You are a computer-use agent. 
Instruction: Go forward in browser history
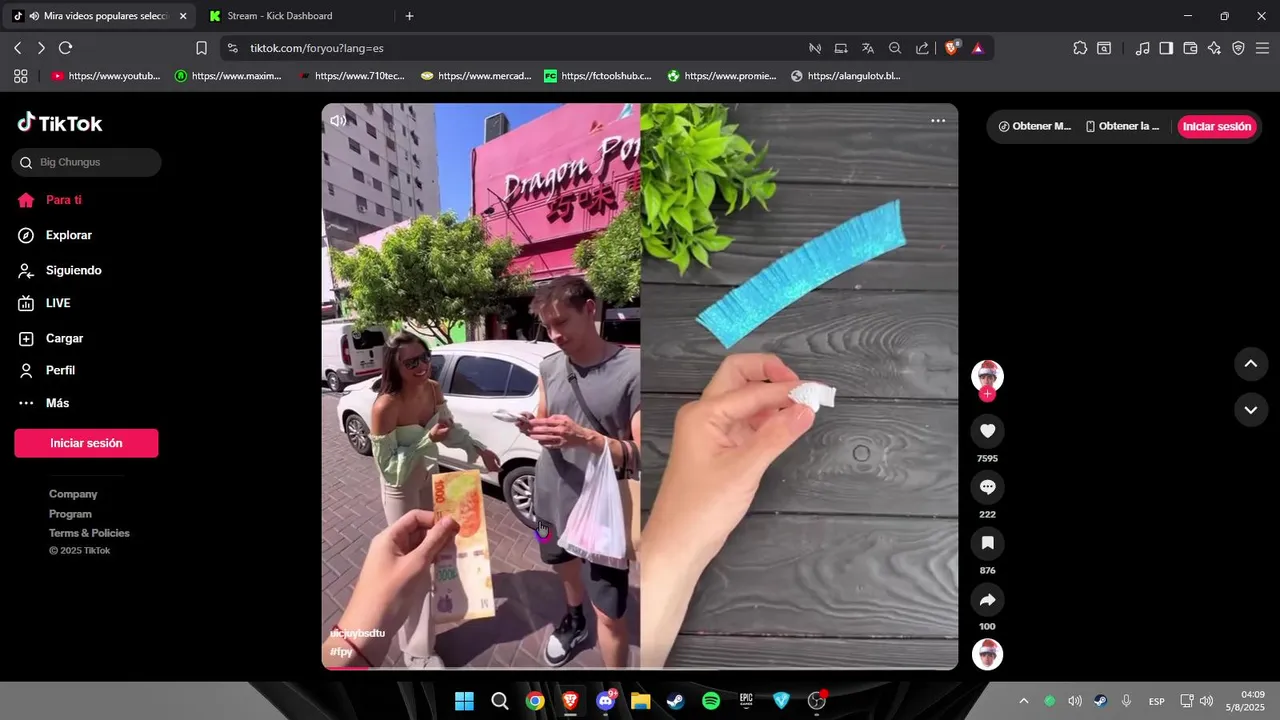click(41, 48)
